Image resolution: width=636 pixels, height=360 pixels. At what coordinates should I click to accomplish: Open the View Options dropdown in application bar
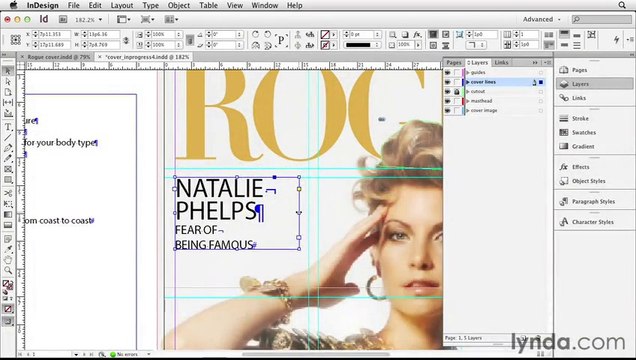(123, 19)
